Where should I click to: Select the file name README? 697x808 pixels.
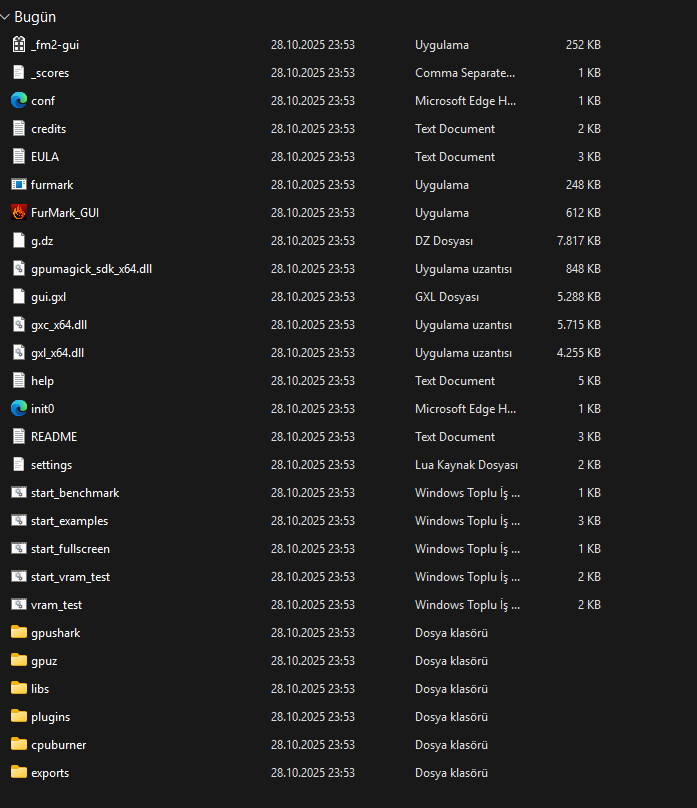(x=54, y=436)
